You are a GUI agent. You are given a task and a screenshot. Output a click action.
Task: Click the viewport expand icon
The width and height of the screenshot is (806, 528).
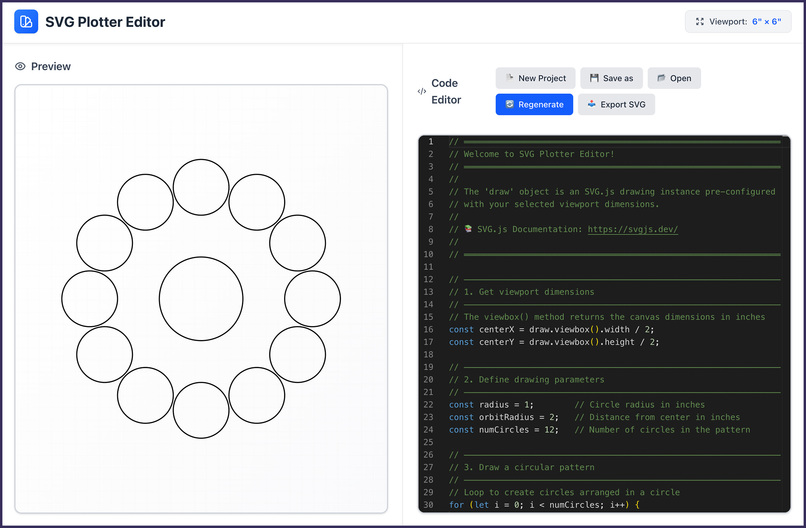pyautogui.click(x=700, y=22)
